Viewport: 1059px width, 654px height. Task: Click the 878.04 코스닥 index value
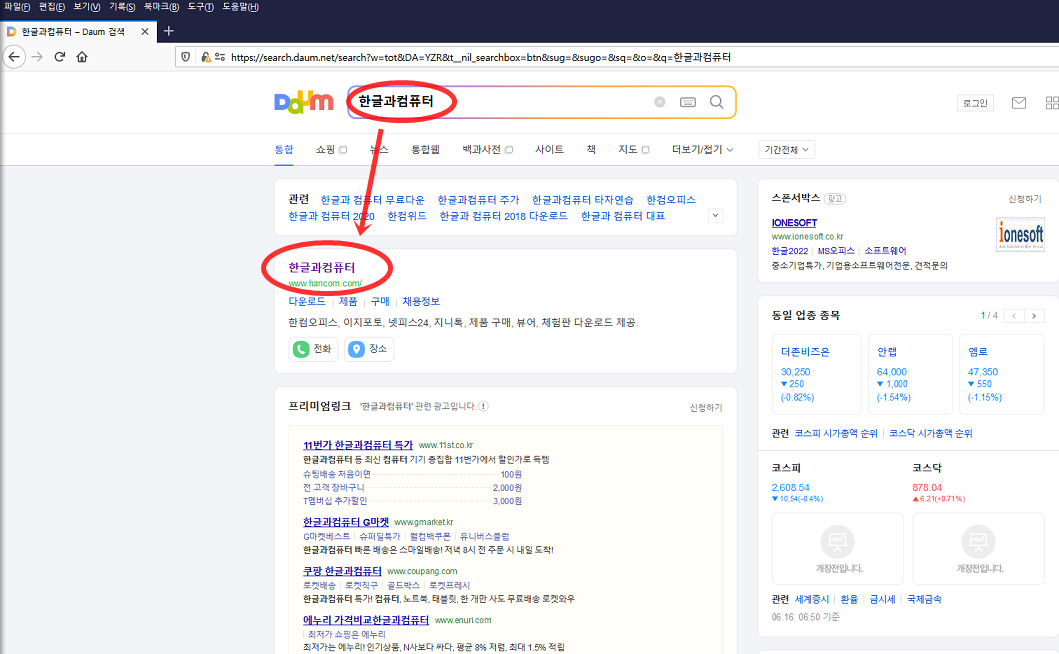pyautogui.click(x=927, y=488)
